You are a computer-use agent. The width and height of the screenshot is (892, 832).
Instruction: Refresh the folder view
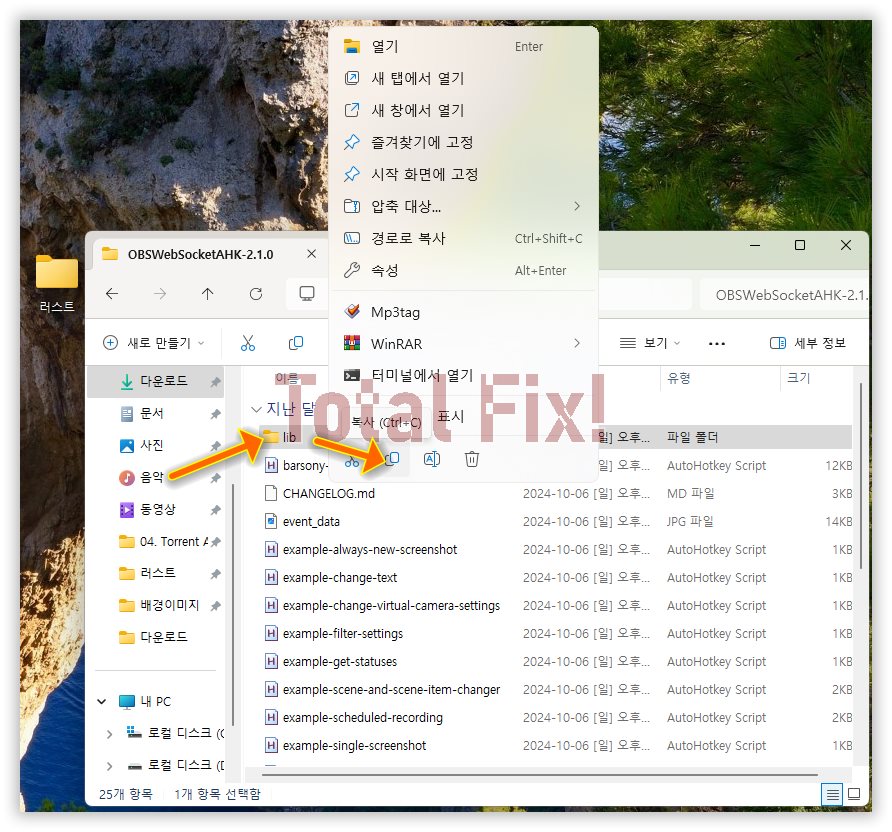click(256, 293)
